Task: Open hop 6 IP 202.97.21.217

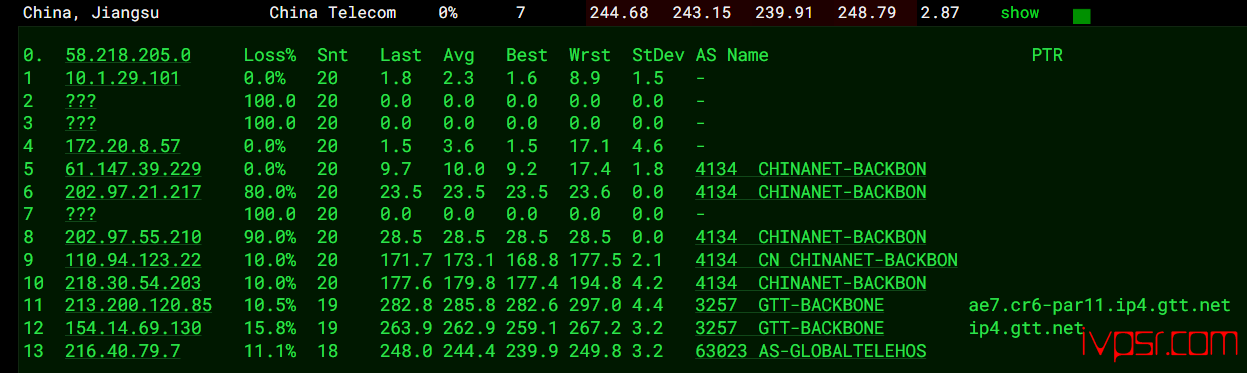Action: [133, 192]
